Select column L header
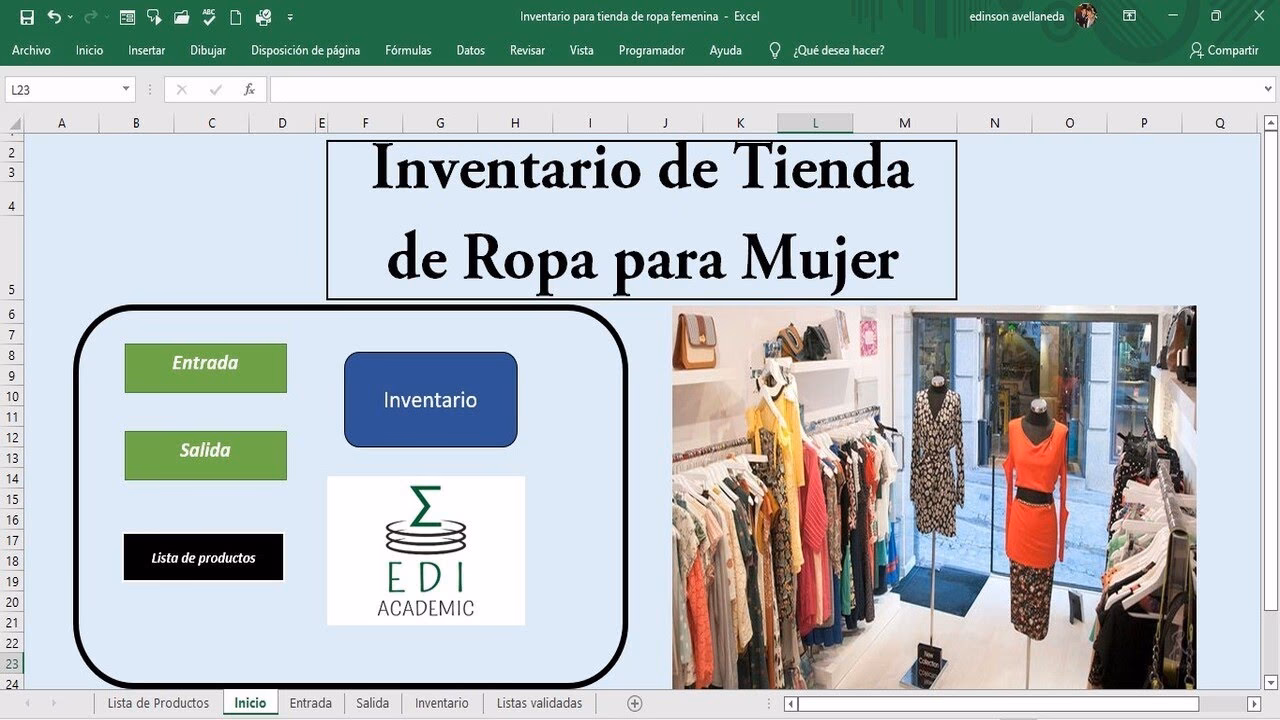Screen dimensions: 1280x720 (815, 122)
